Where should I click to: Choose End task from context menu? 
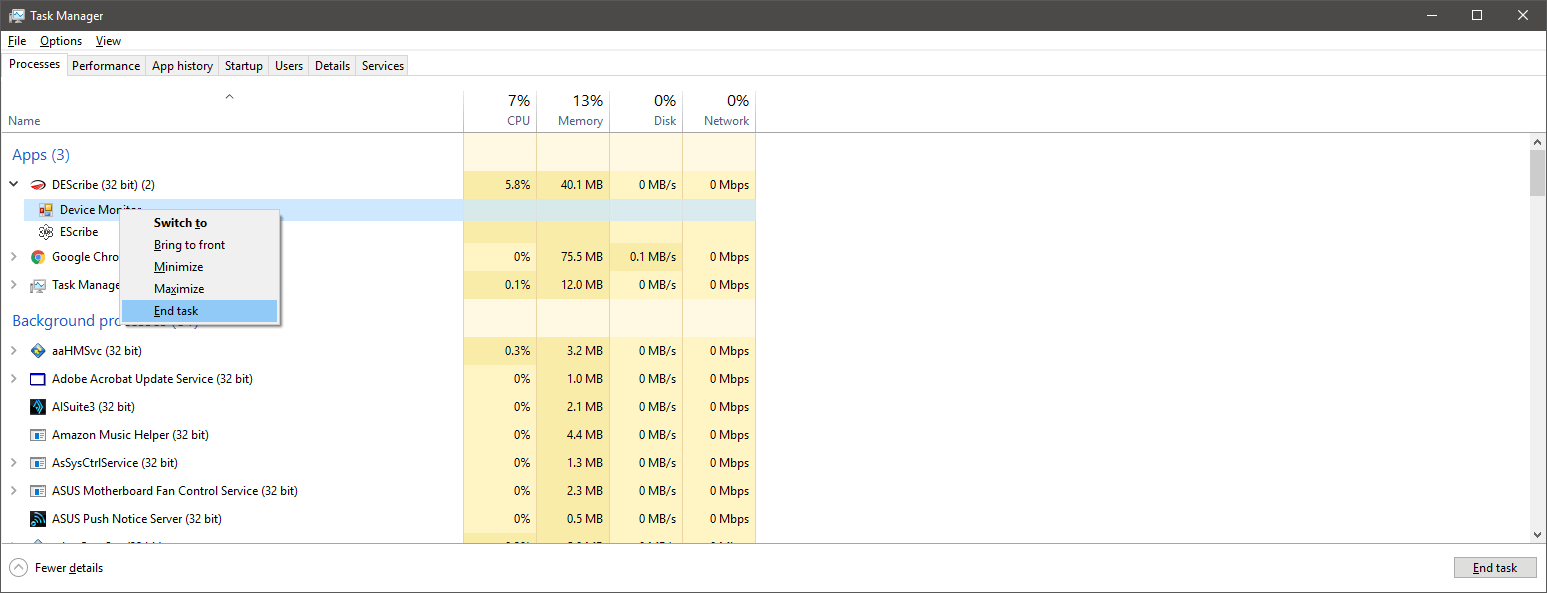click(x=176, y=311)
